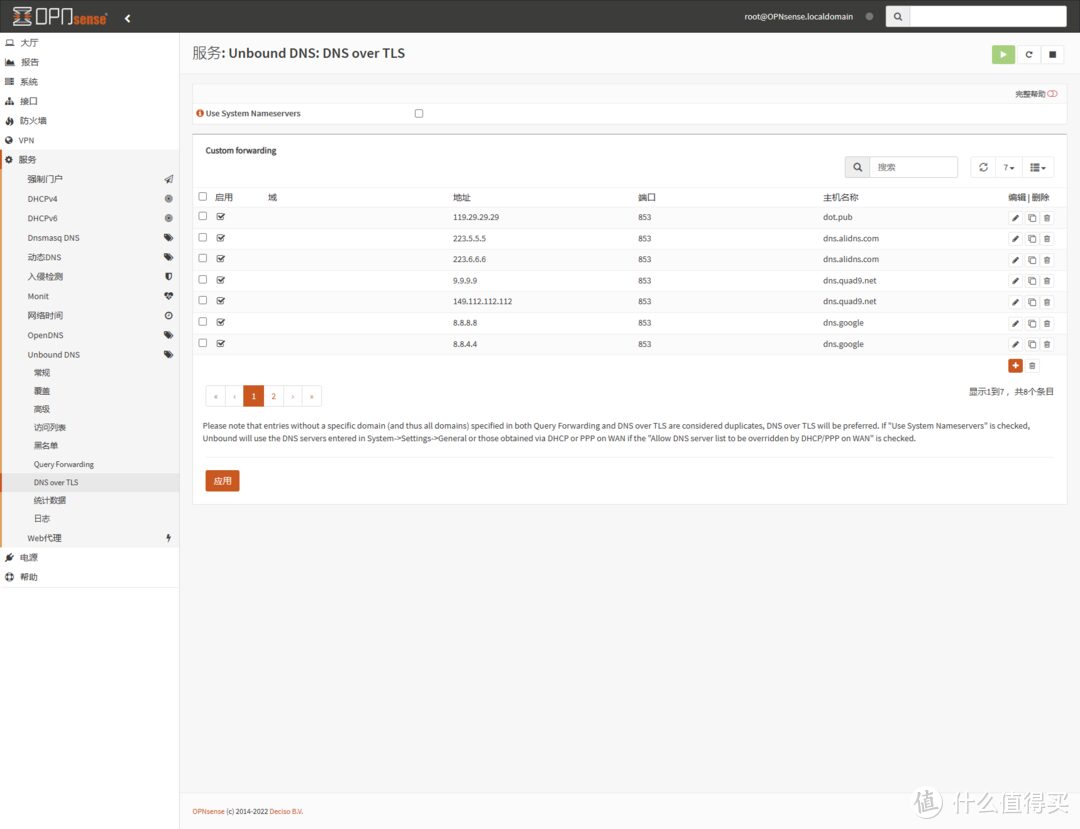Delete selected entries with bottom trash icon
The width and height of the screenshot is (1080, 829).
coord(1032,366)
